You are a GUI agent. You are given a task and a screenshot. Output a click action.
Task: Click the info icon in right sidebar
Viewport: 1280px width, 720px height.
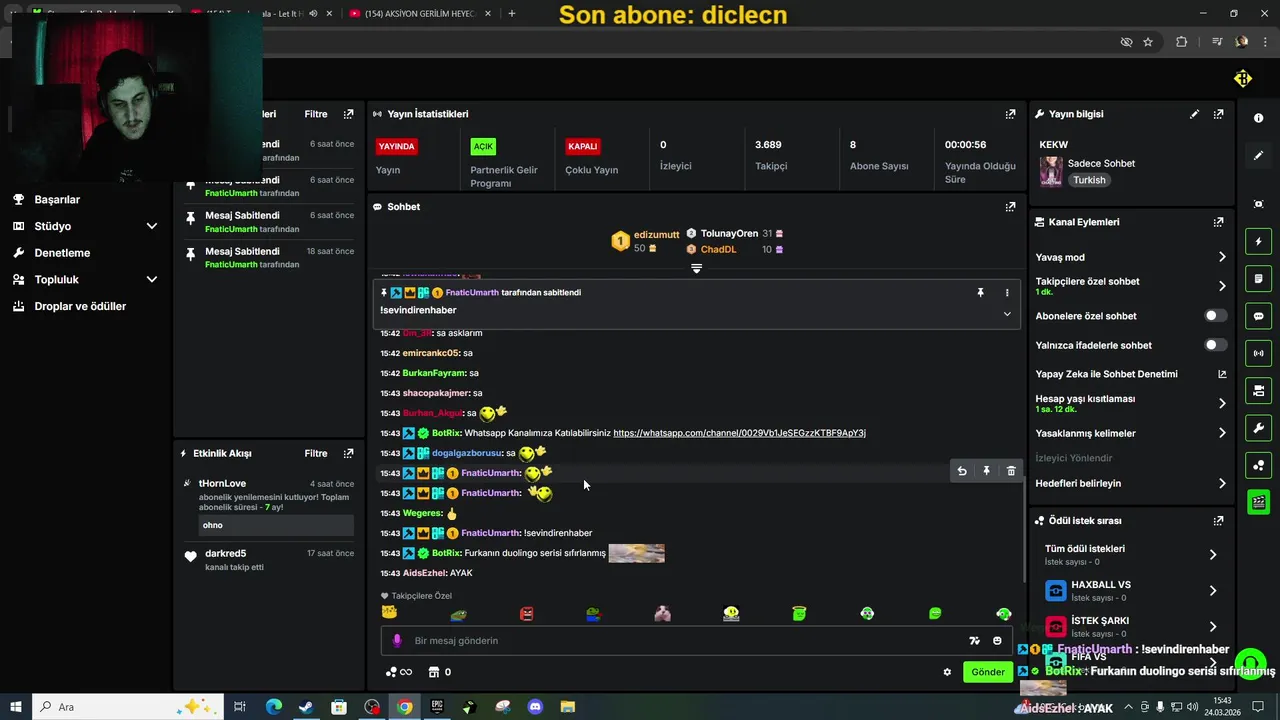1258,118
